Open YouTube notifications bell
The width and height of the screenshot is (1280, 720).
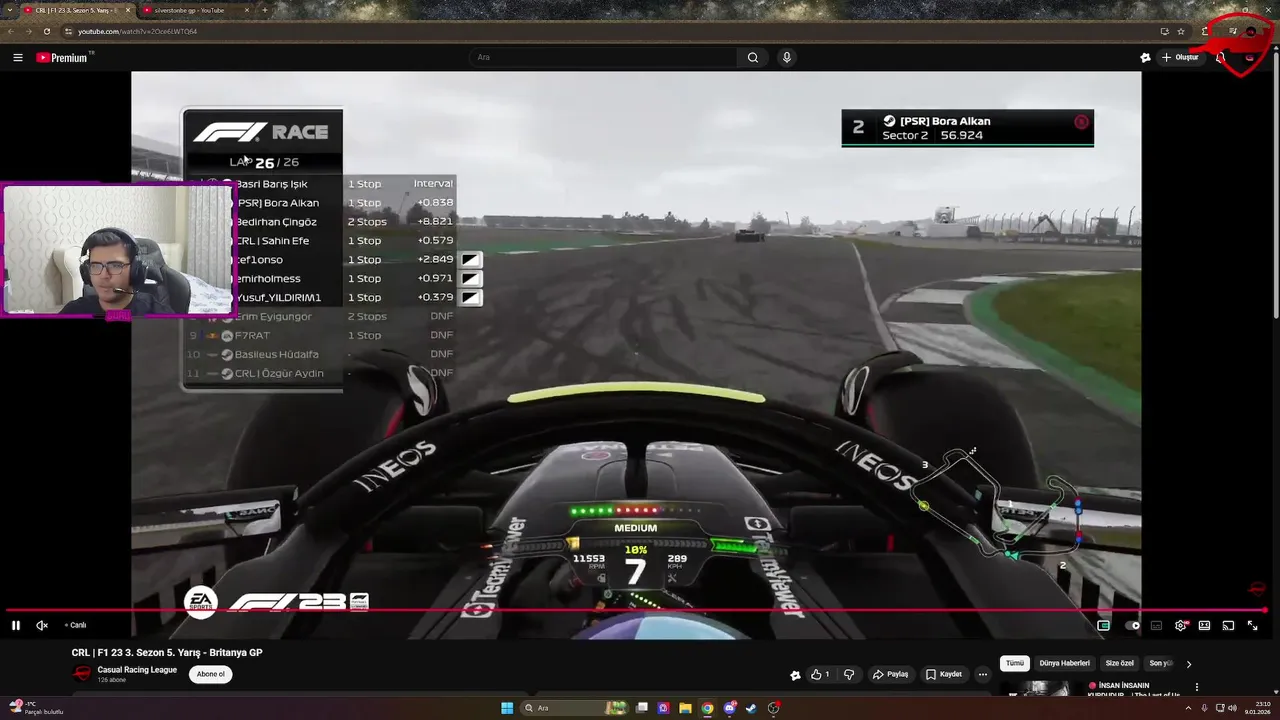[1221, 57]
